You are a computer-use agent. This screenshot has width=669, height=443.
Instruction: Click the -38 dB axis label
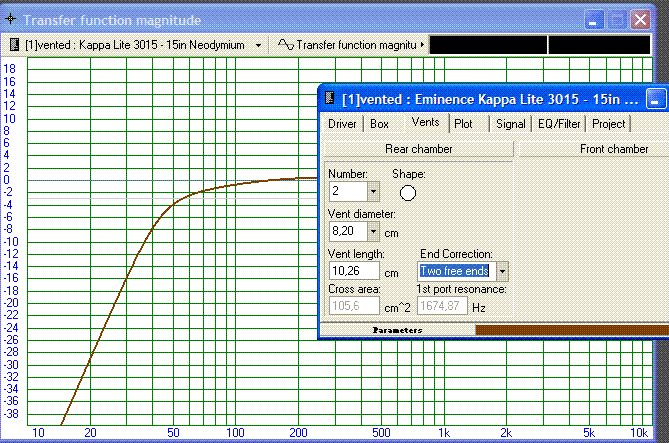click(x=11, y=414)
